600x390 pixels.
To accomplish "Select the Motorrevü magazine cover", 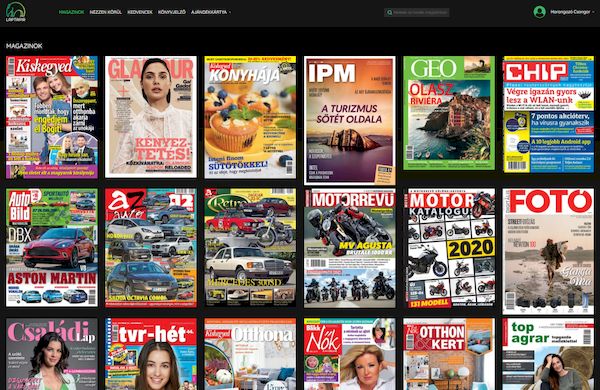I will click(350, 248).
